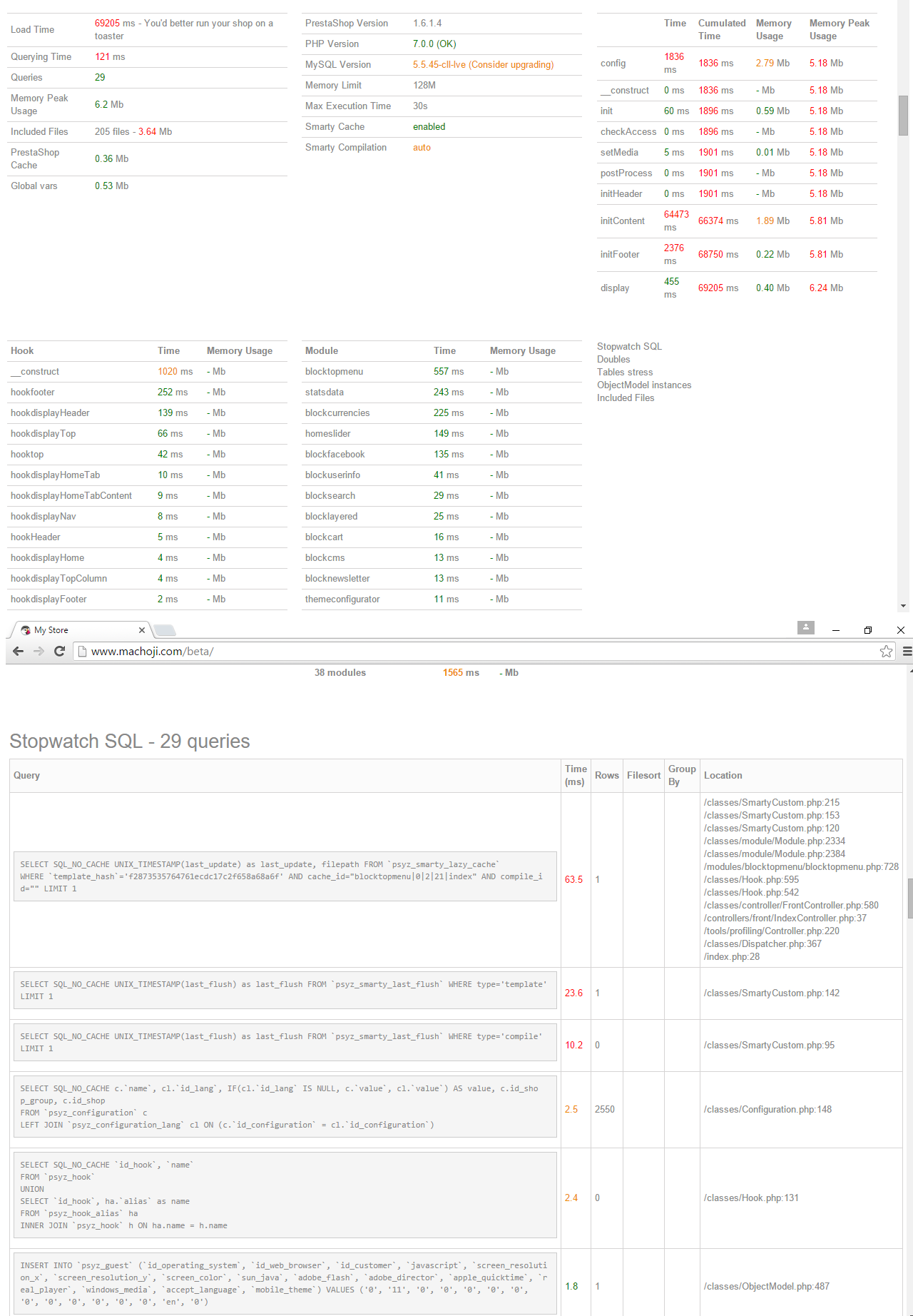
Task: Maximize the Chrome window
Action: point(868,630)
